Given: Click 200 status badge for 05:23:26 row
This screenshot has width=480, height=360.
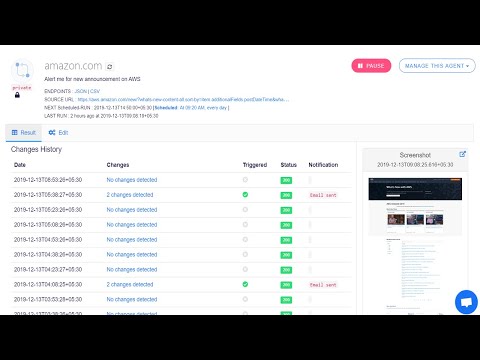Looking at the screenshot, I should [286, 210].
